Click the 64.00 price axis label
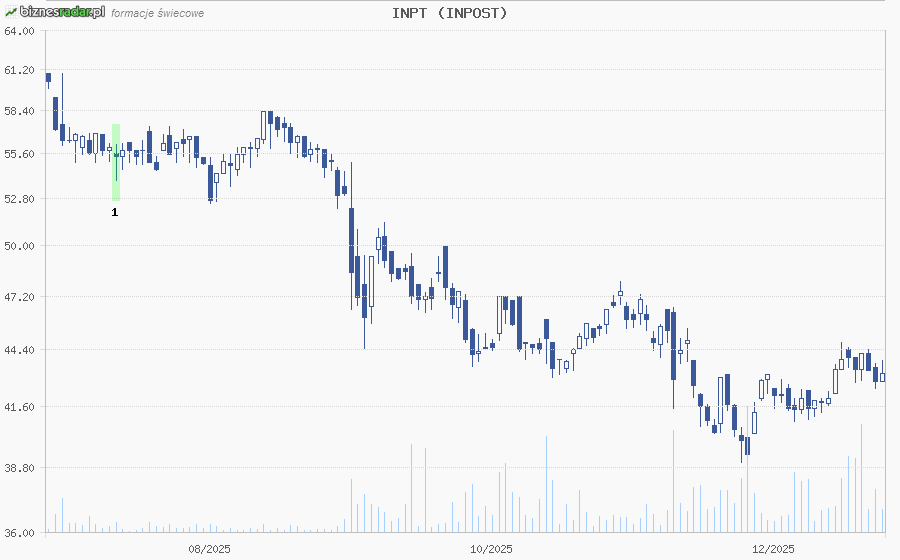The height and width of the screenshot is (560, 900). coord(19,31)
